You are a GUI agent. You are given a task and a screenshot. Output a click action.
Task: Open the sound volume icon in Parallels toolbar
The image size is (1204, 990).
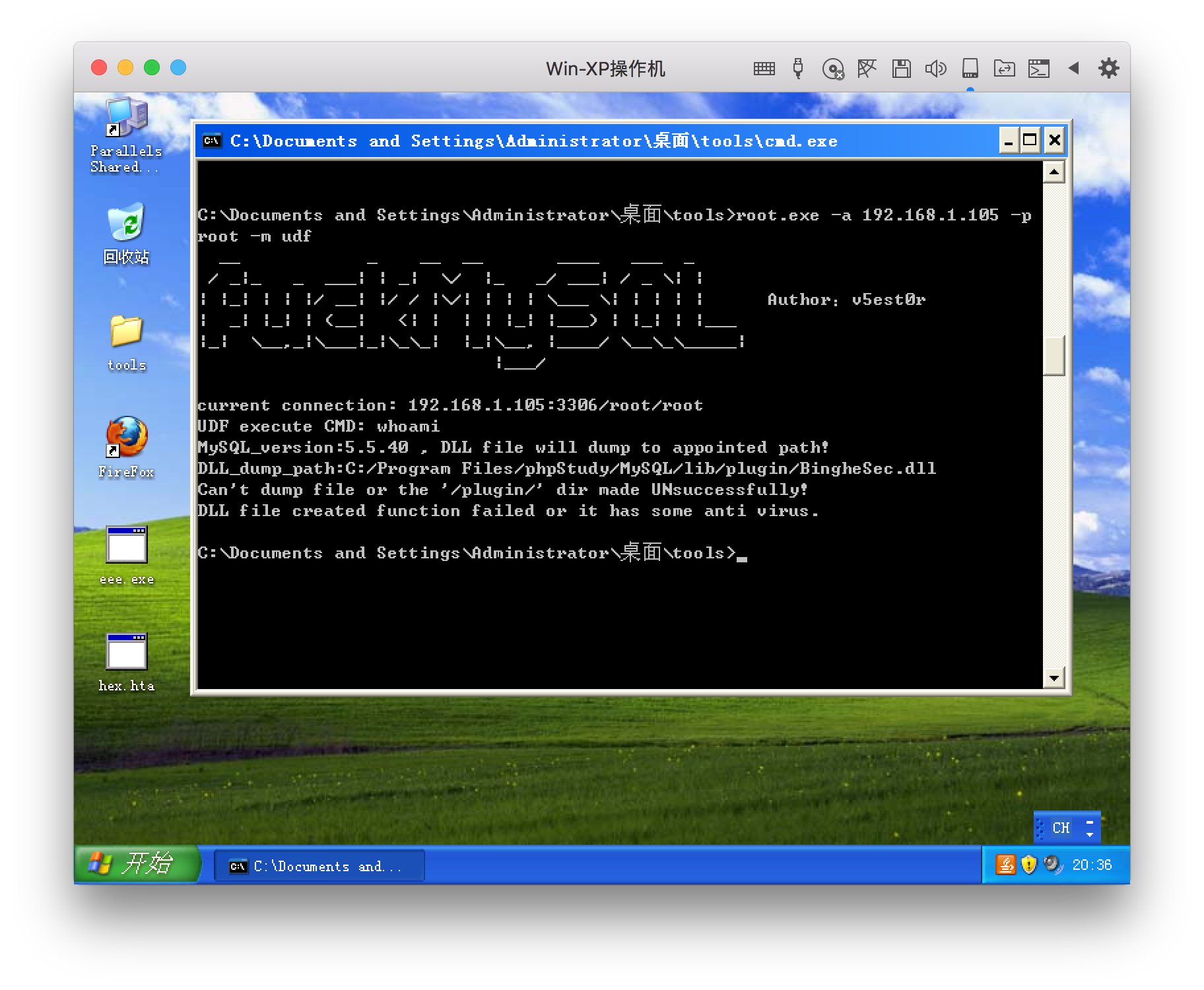point(935,69)
